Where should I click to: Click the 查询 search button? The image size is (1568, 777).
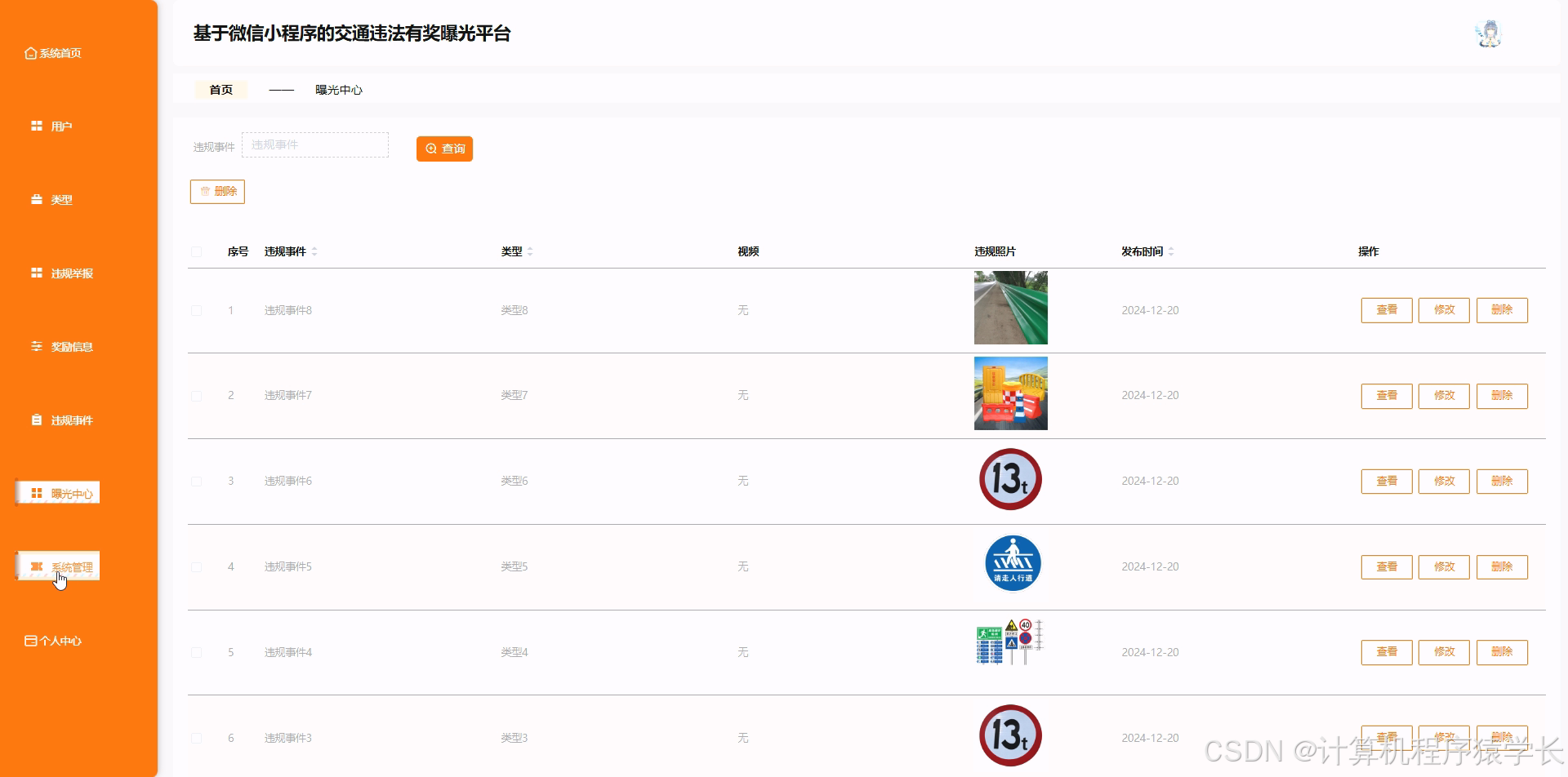click(x=444, y=149)
